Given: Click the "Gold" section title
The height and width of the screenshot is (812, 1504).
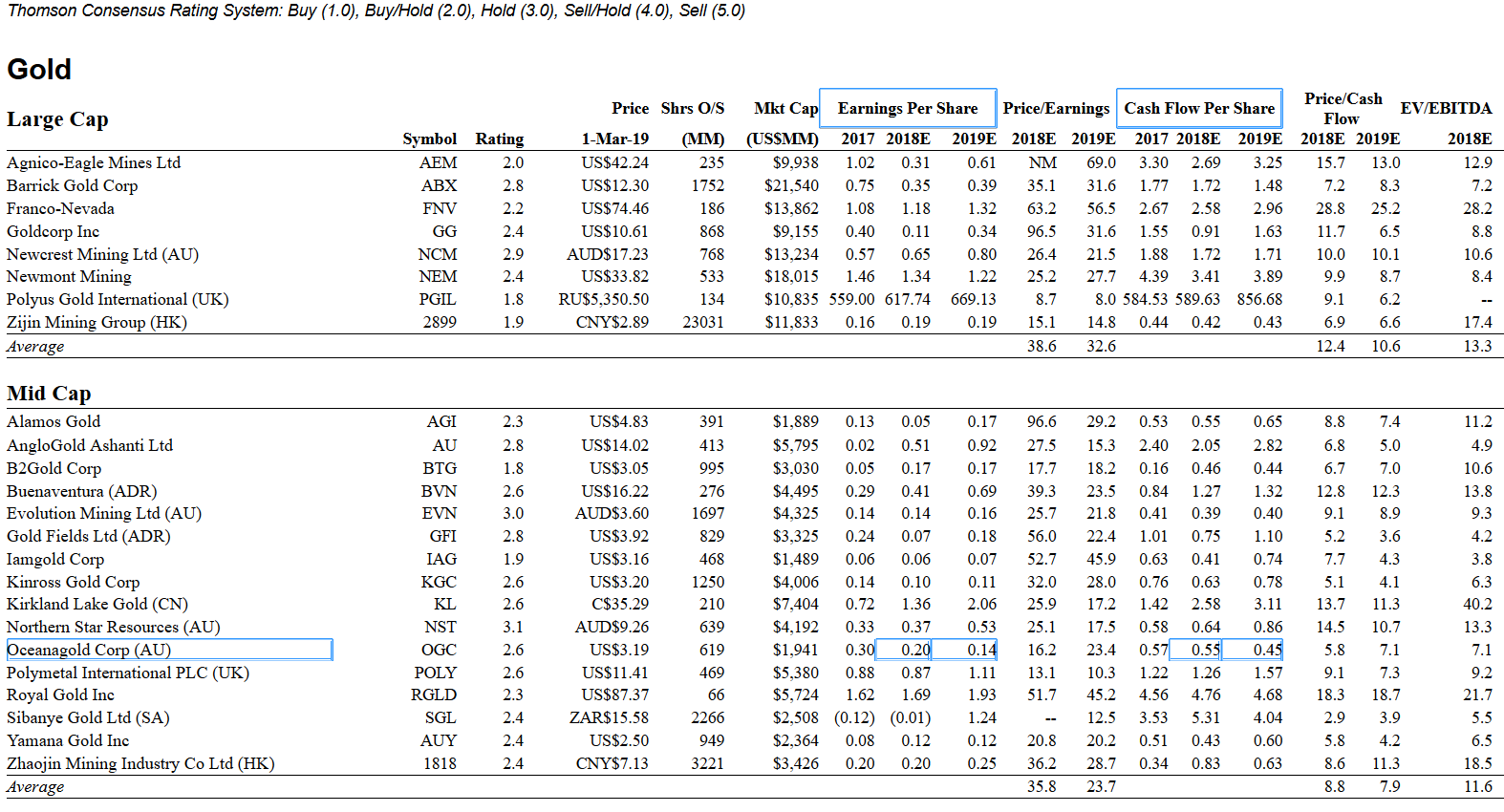Looking at the screenshot, I should tap(39, 69).
